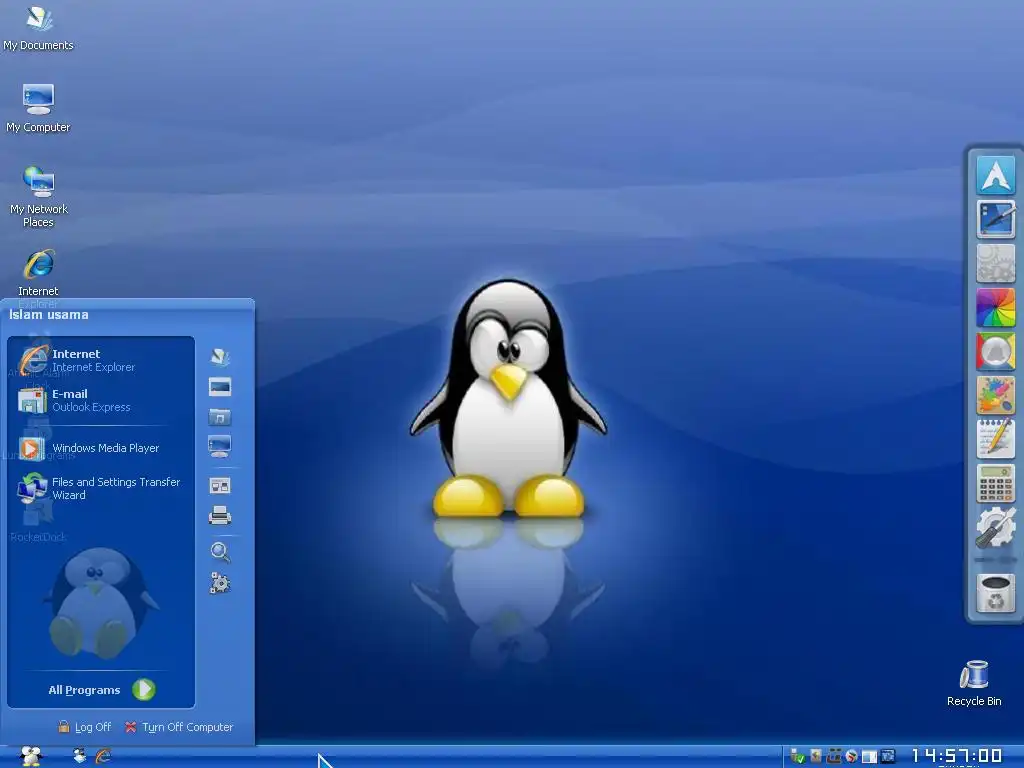The image size is (1024, 768).
Task: Open the gear and screwdriver settings dock icon
Action: (995, 527)
